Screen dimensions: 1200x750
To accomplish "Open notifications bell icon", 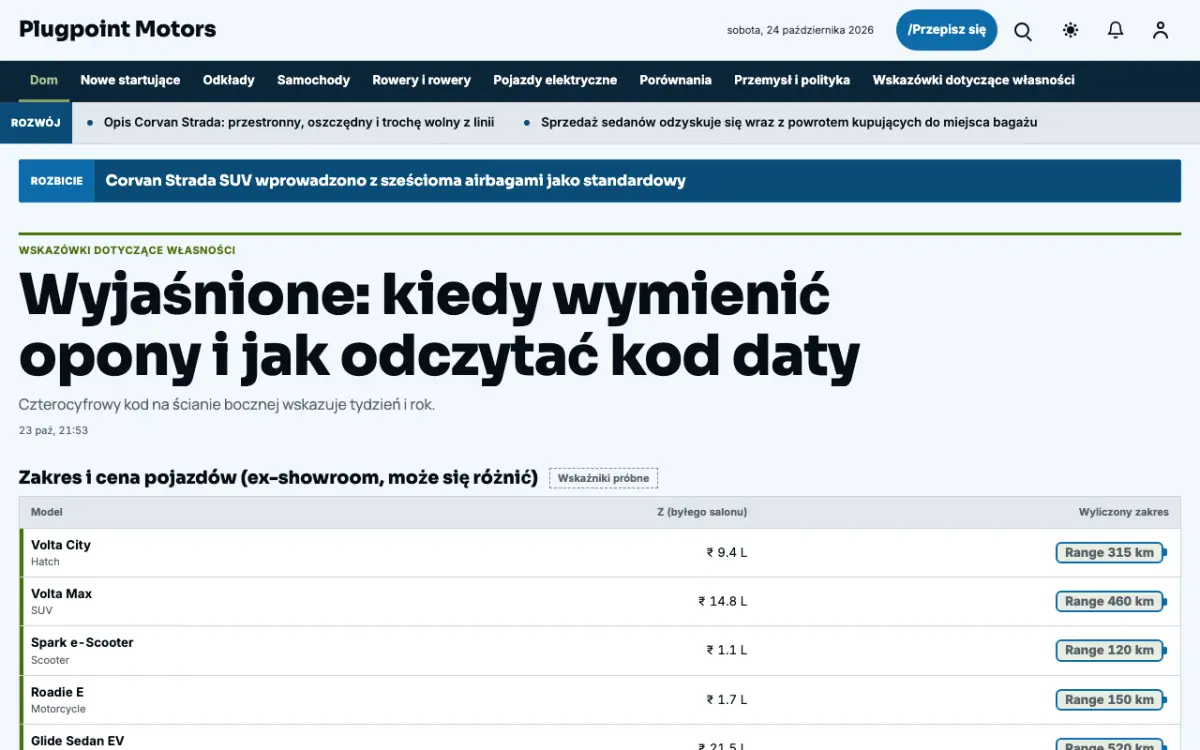I will (1115, 30).
